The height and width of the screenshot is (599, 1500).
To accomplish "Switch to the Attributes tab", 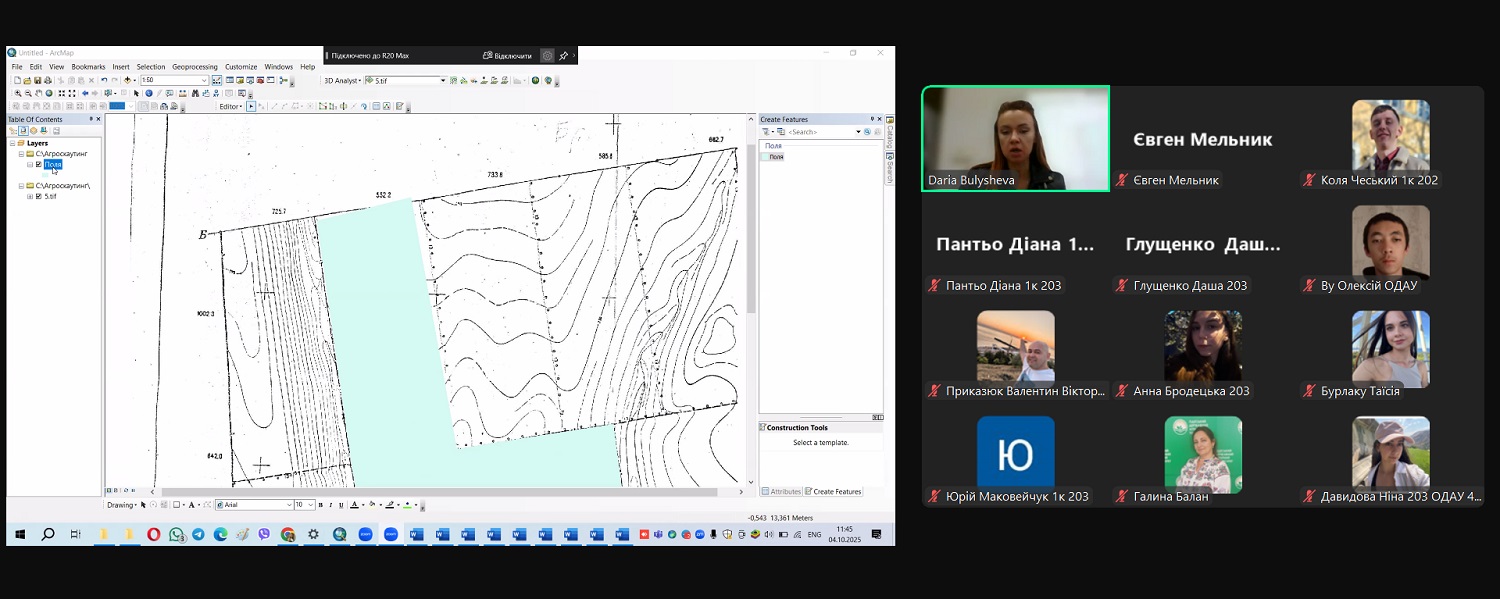I will point(783,491).
